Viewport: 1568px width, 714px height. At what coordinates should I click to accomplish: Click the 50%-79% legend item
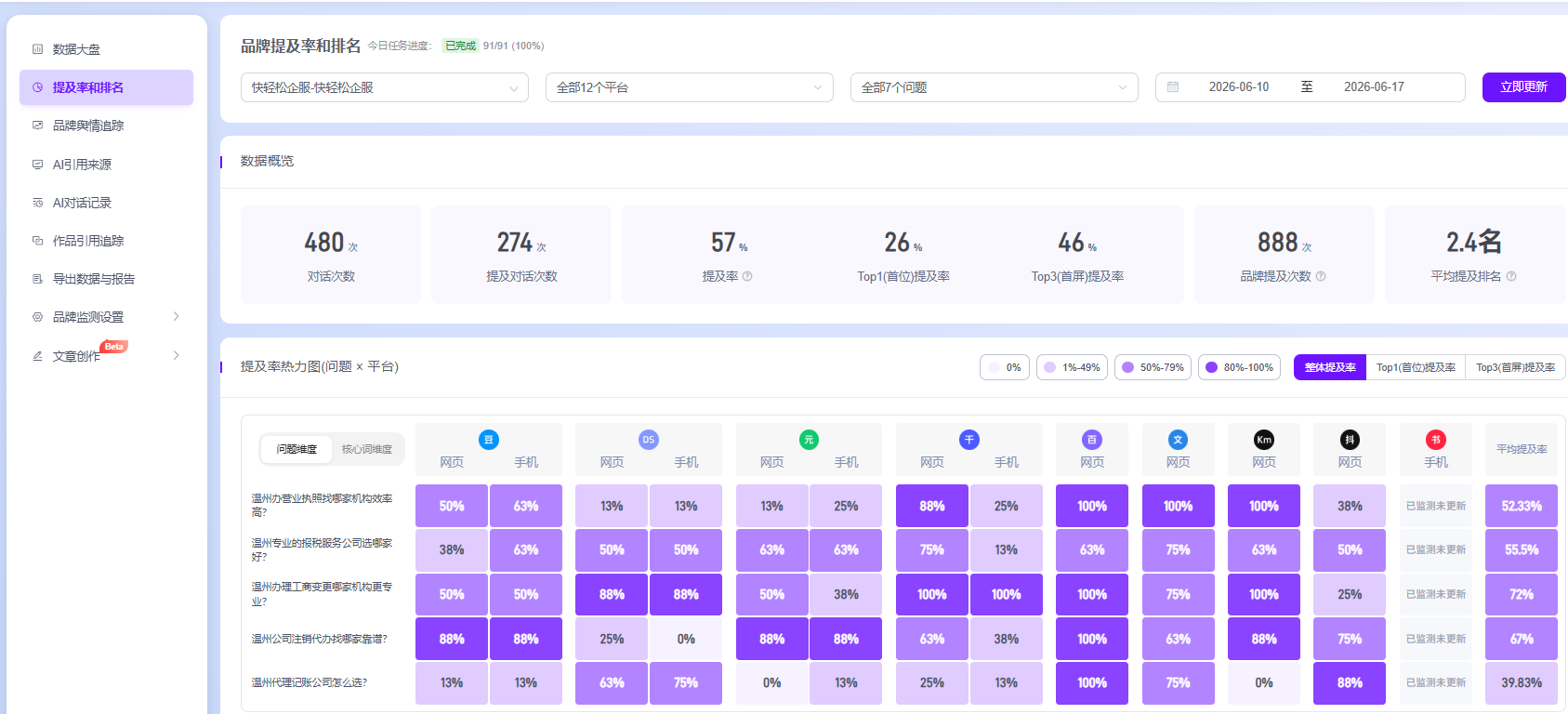1153,367
